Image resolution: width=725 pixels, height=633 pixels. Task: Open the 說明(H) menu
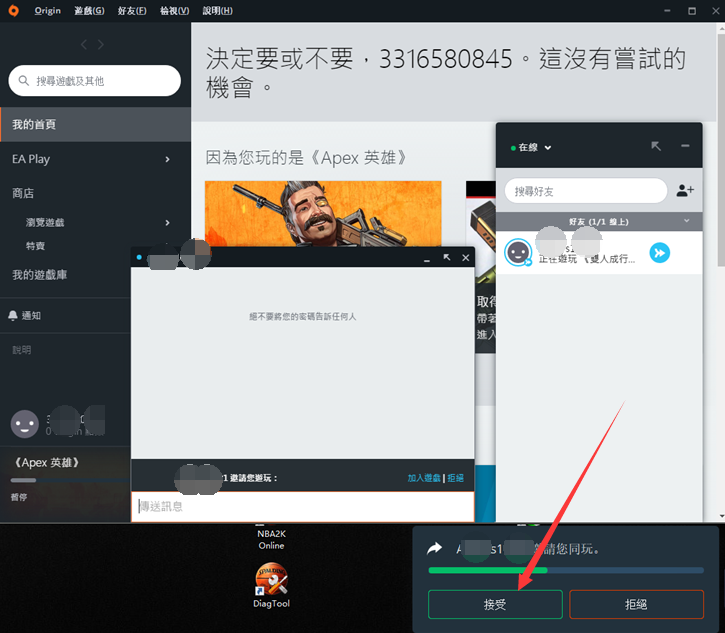(217, 10)
